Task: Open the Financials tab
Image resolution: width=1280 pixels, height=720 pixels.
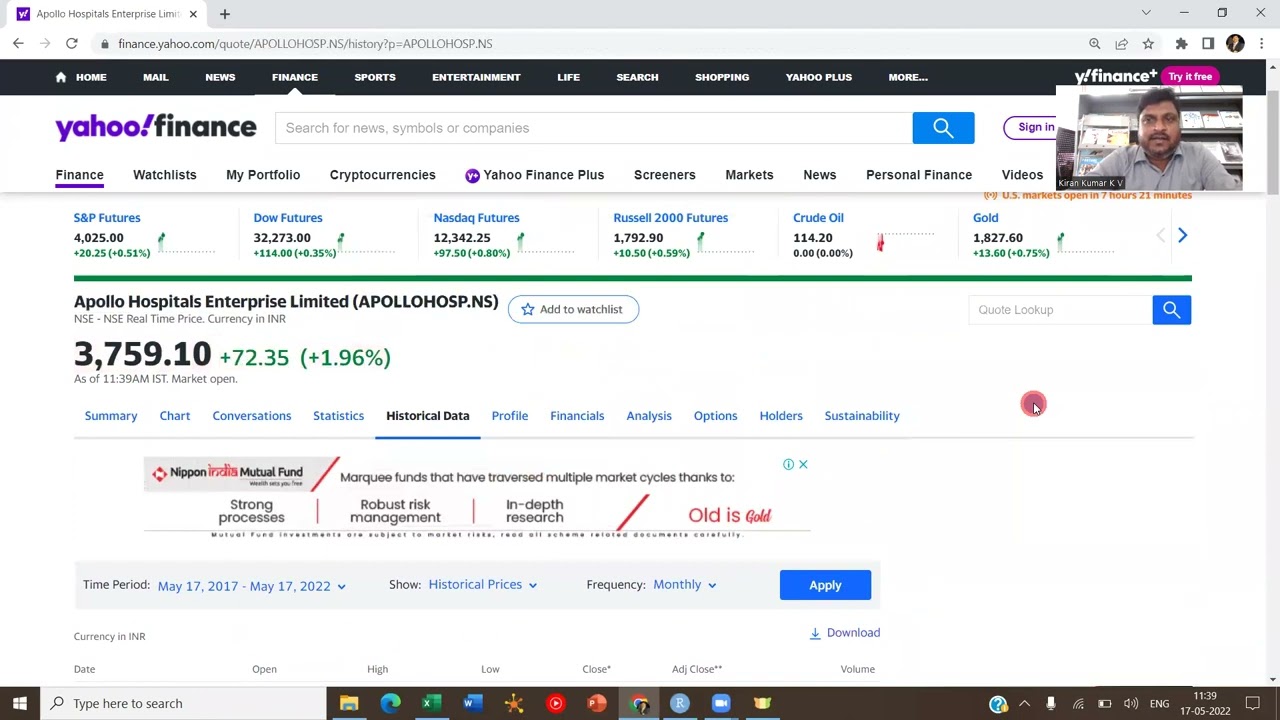Action: pyautogui.click(x=577, y=416)
